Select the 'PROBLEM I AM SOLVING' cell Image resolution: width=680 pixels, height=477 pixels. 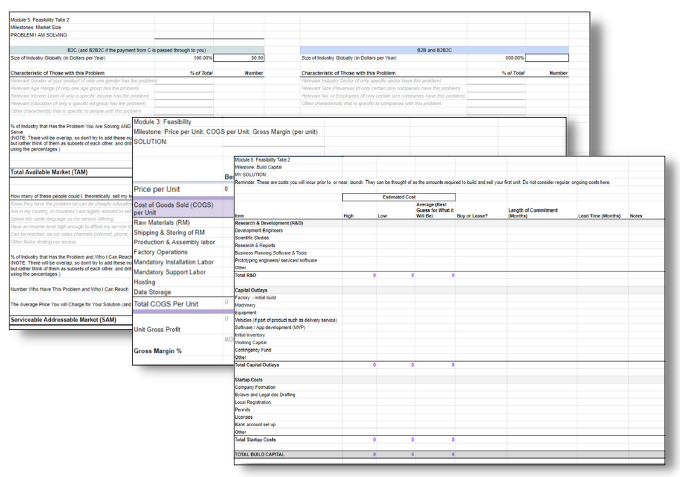[39, 35]
